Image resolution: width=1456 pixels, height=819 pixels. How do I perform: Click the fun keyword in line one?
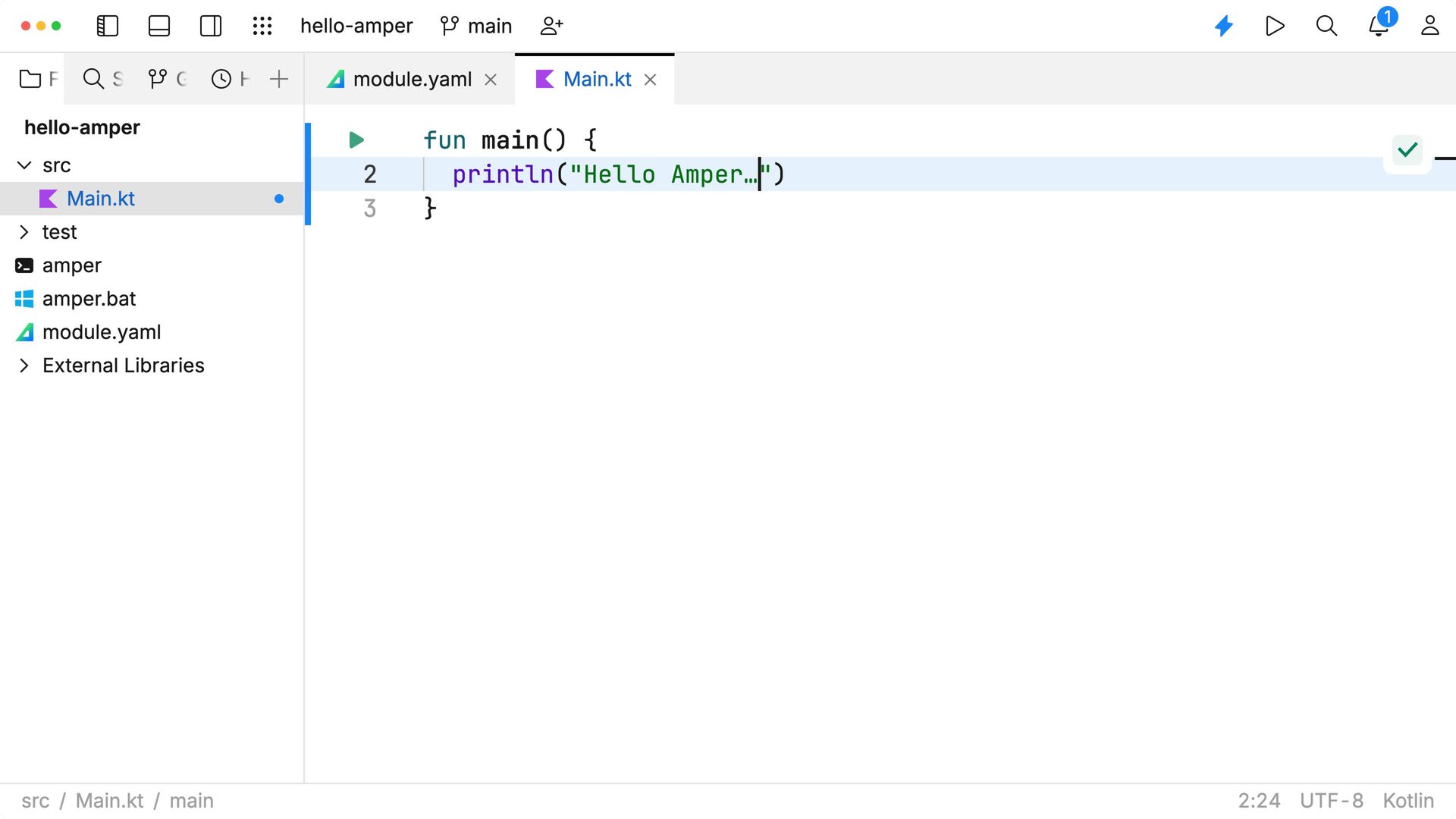tap(444, 140)
